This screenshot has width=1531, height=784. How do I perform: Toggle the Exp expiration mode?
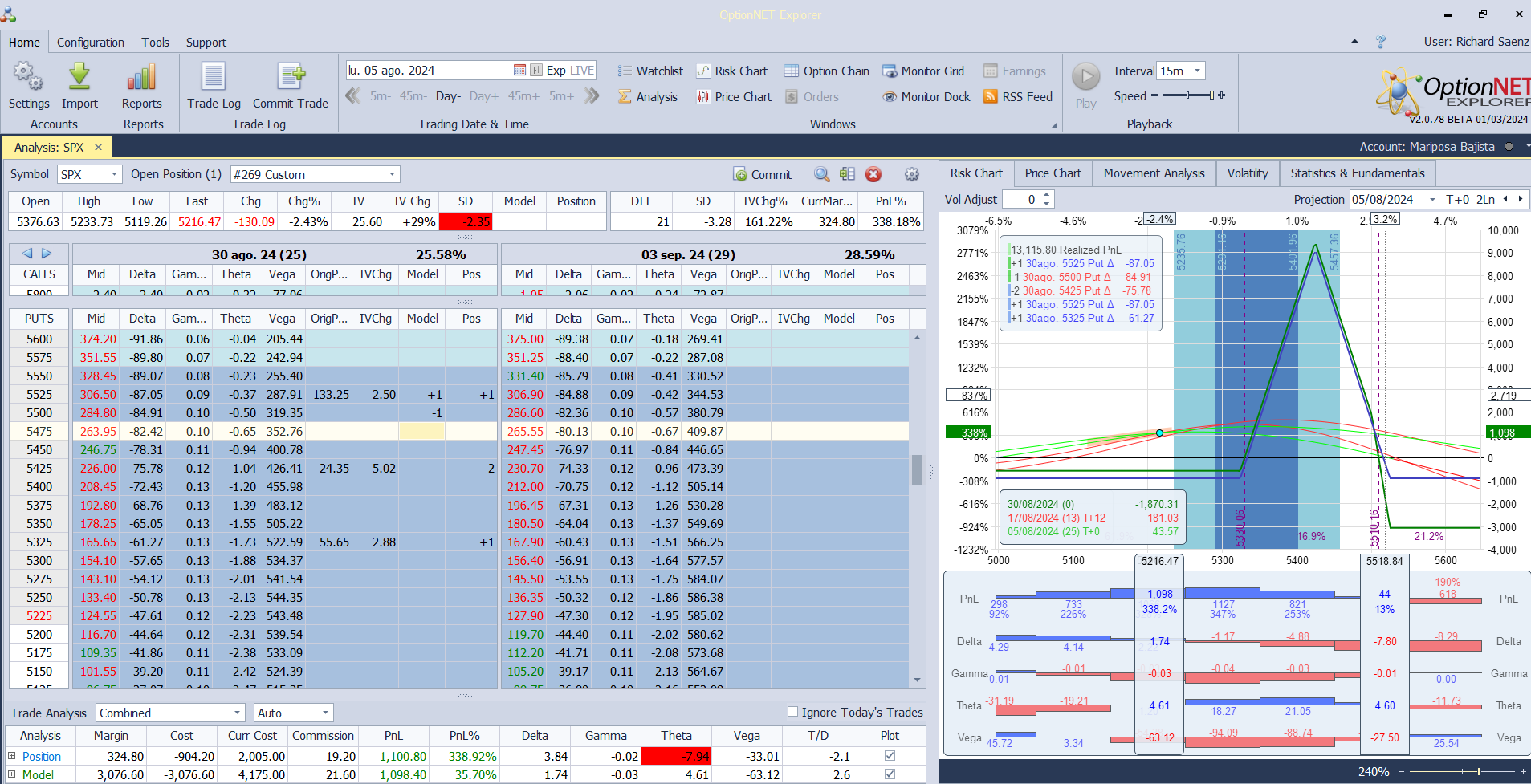(x=556, y=71)
